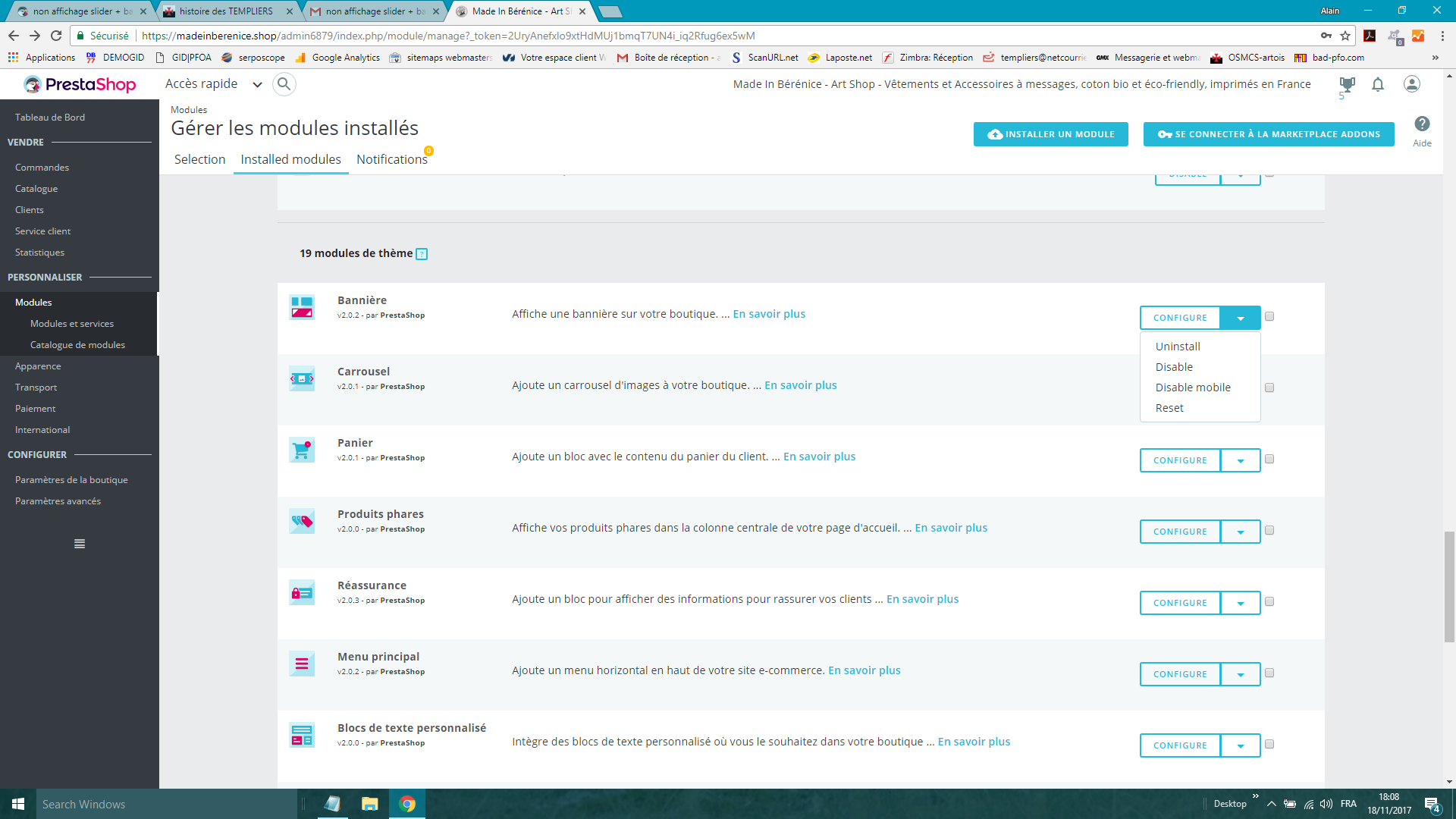Go back with the browser back arrow
Viewport: 1456px width, 819px height.
click(14, 36)
